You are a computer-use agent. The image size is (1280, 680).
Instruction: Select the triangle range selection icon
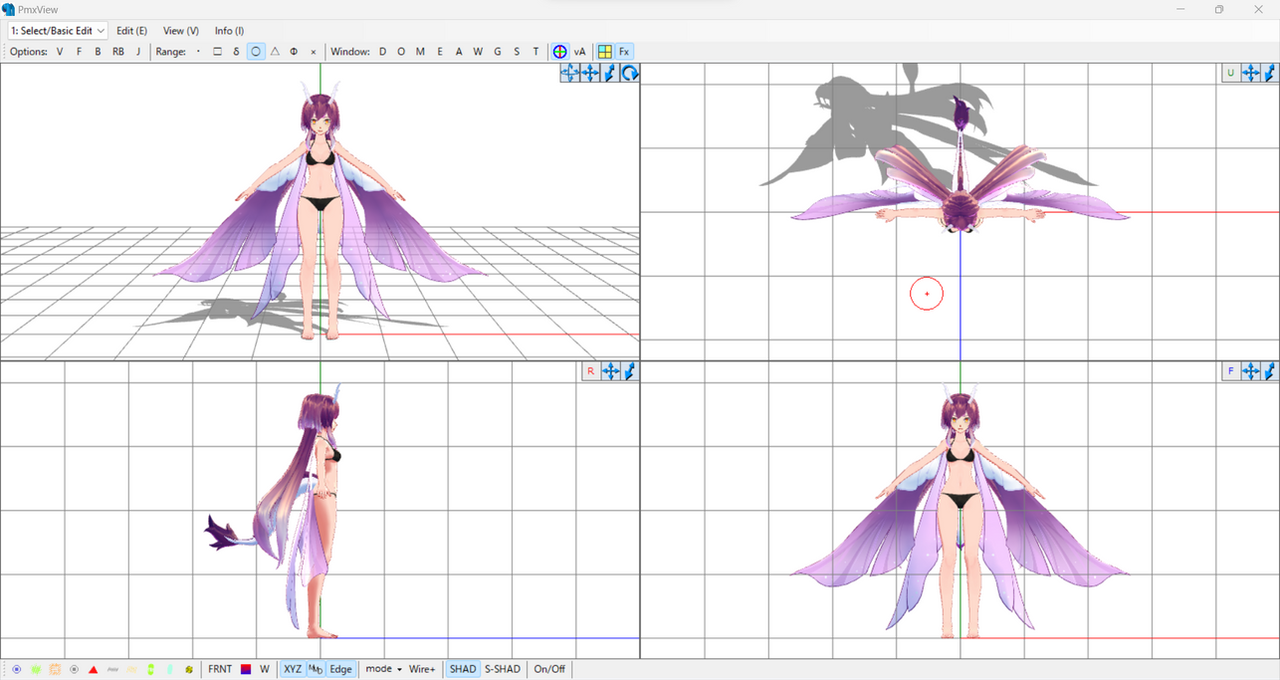click(275, 52)
